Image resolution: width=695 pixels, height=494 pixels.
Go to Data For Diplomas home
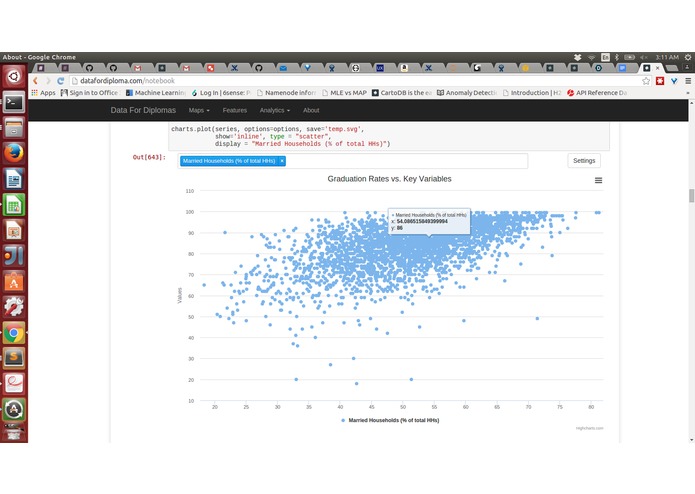coord(143,110)
